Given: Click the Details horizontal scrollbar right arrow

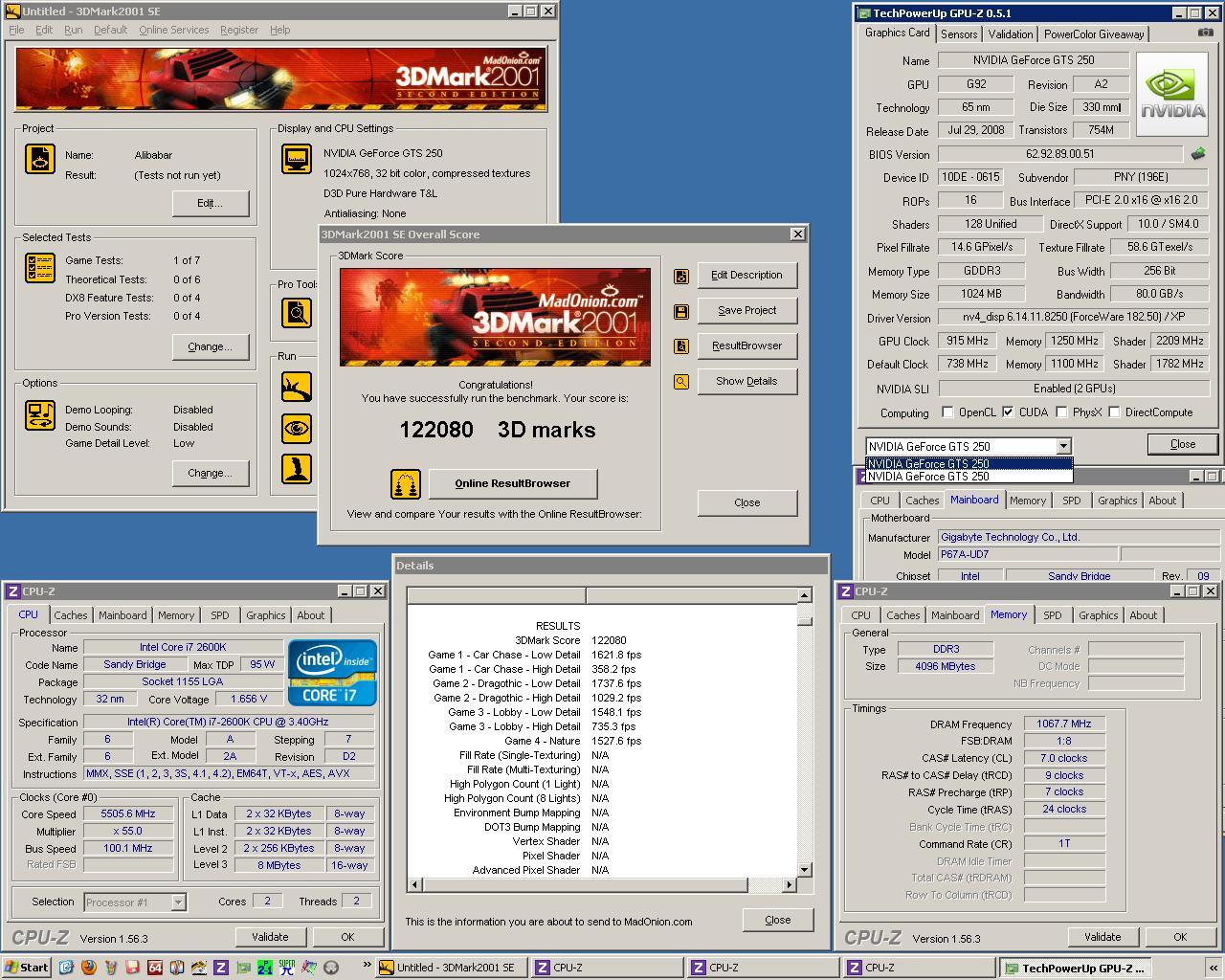Looking at the screenshot, I should [790, 884].
